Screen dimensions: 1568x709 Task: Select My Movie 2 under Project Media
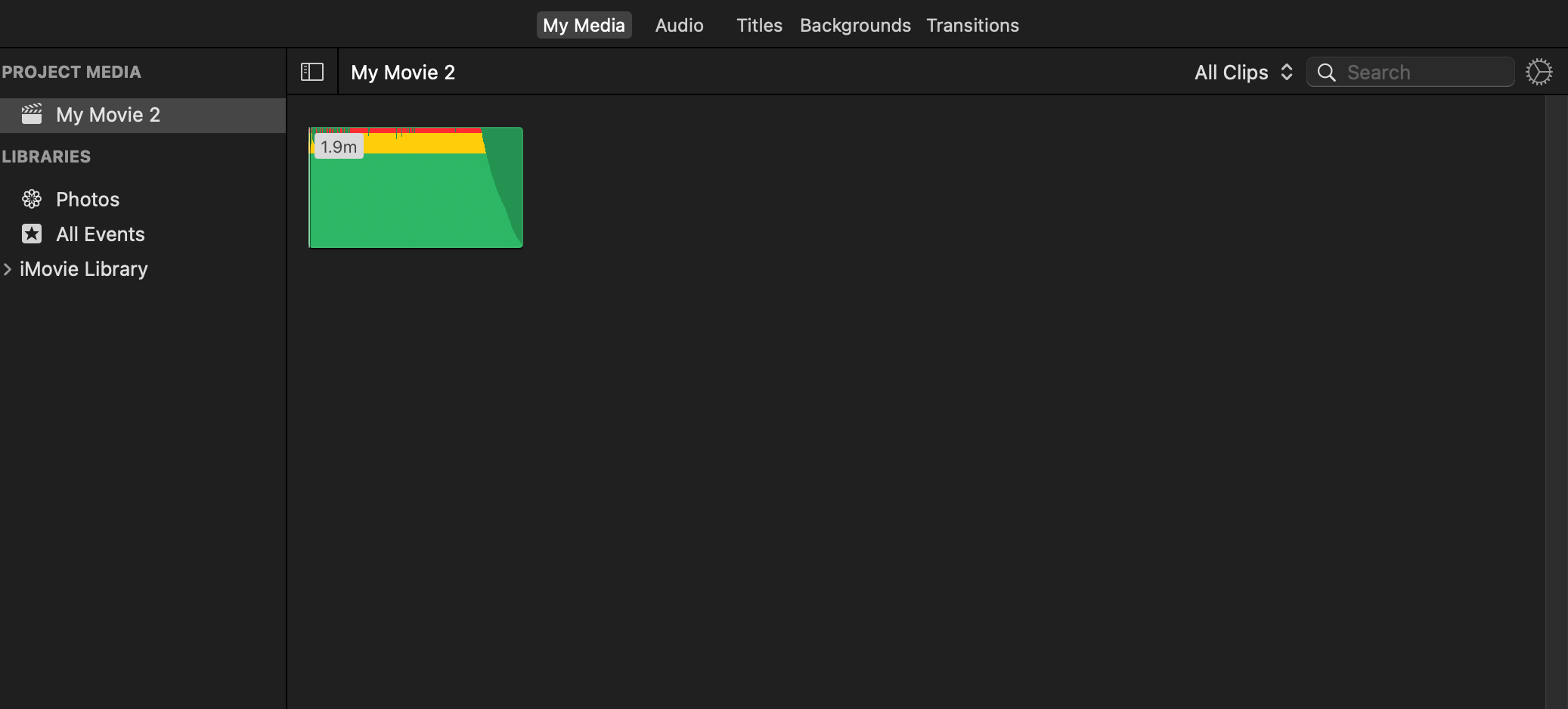tap(107, 114)
